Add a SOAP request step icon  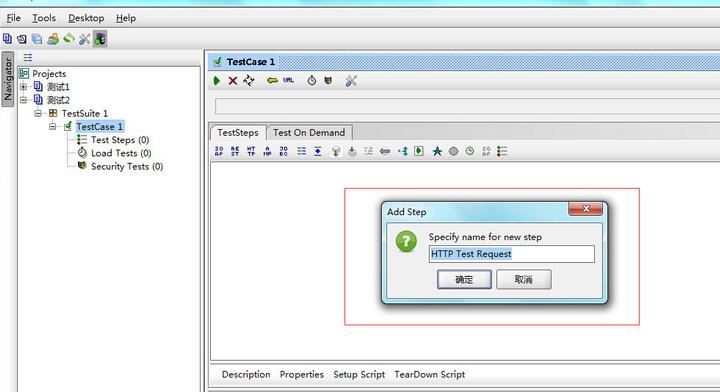219,151
